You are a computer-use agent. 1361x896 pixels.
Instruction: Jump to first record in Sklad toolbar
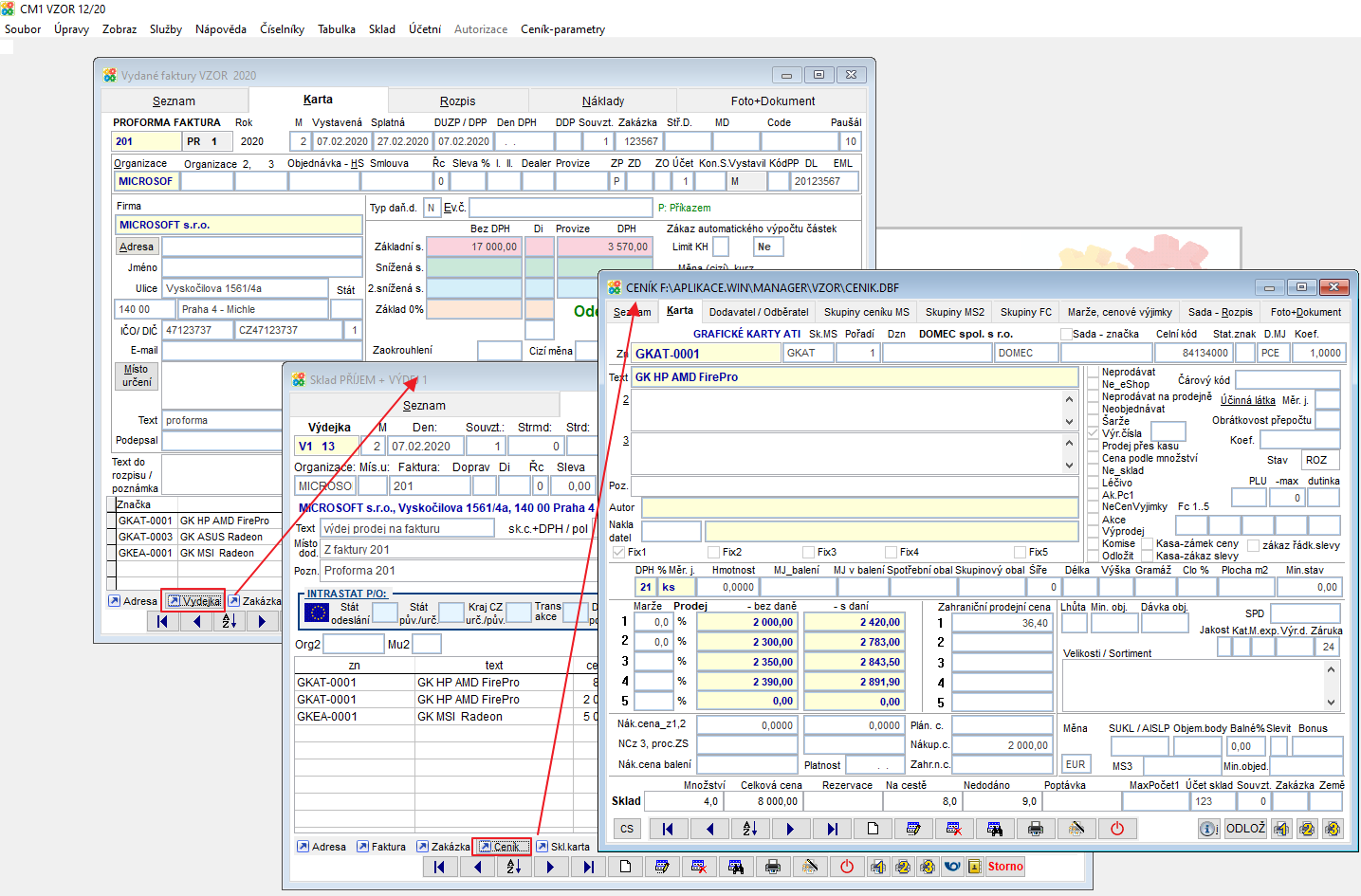(x=438, y=867)
